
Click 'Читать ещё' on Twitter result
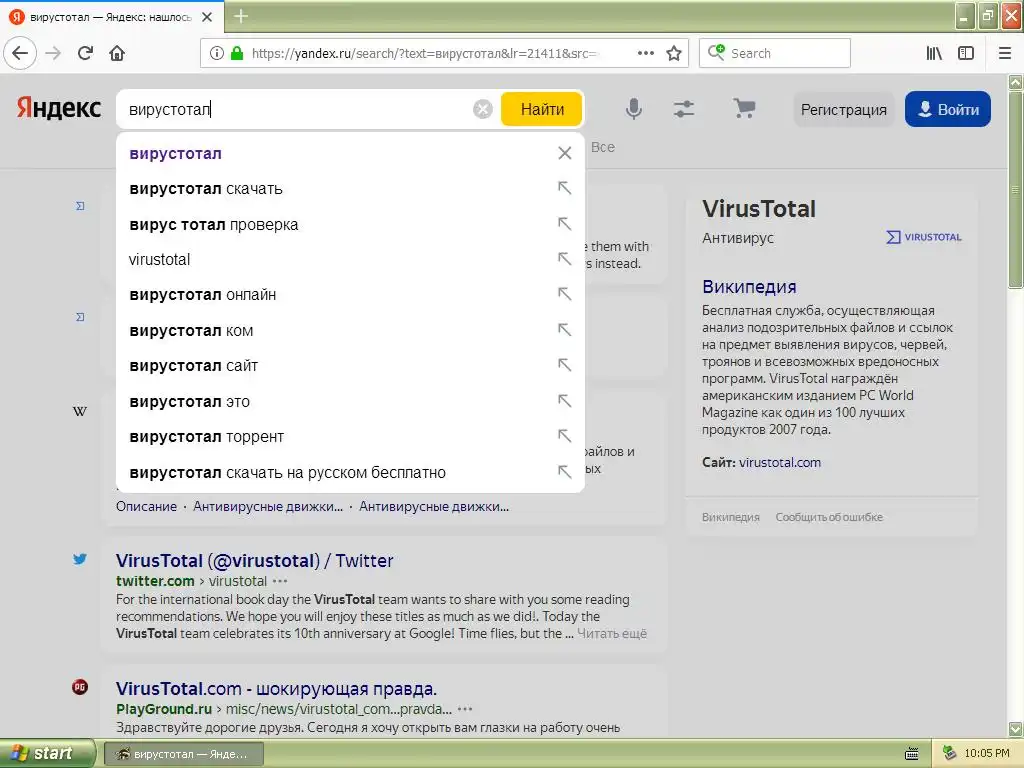coord(612,633)
